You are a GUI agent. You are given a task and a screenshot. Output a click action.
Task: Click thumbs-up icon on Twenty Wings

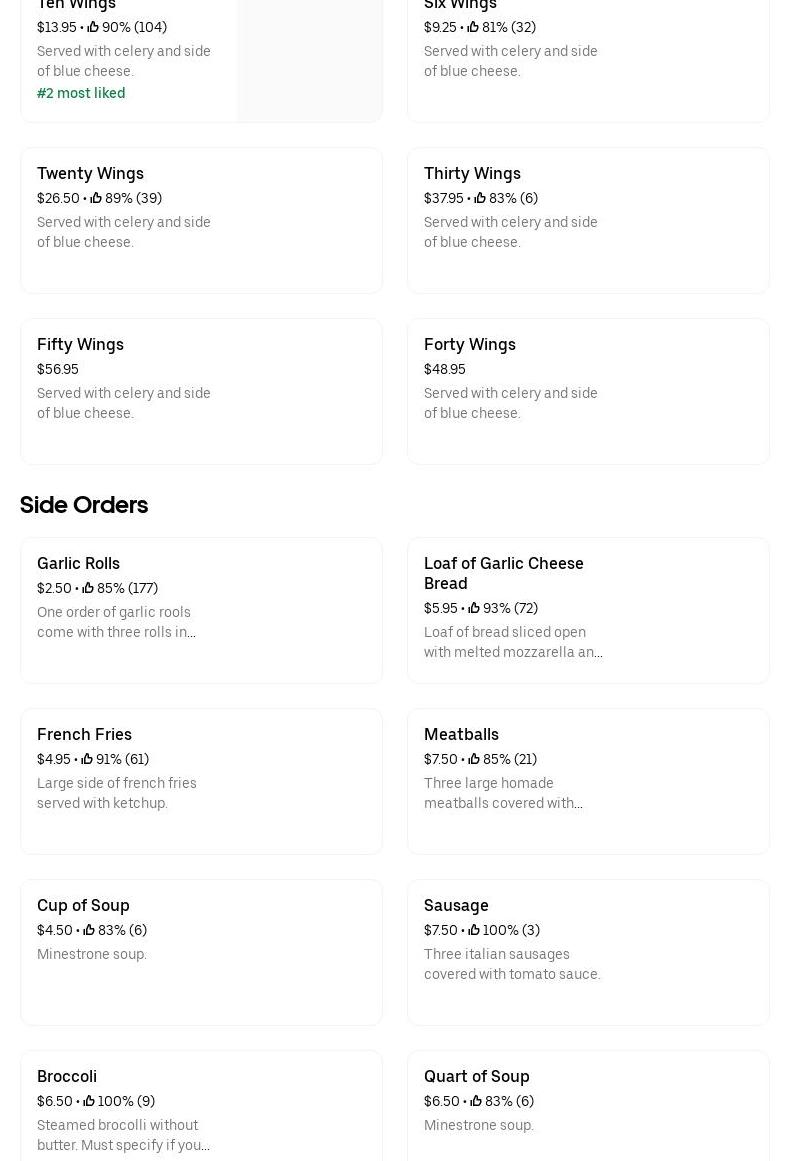96,198
